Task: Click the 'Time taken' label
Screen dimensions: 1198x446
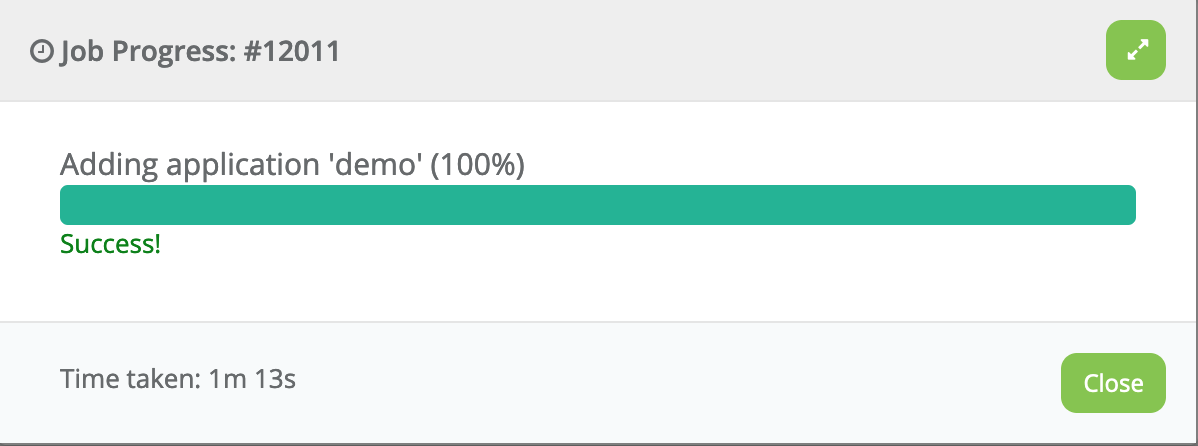Action: (130, 379)
